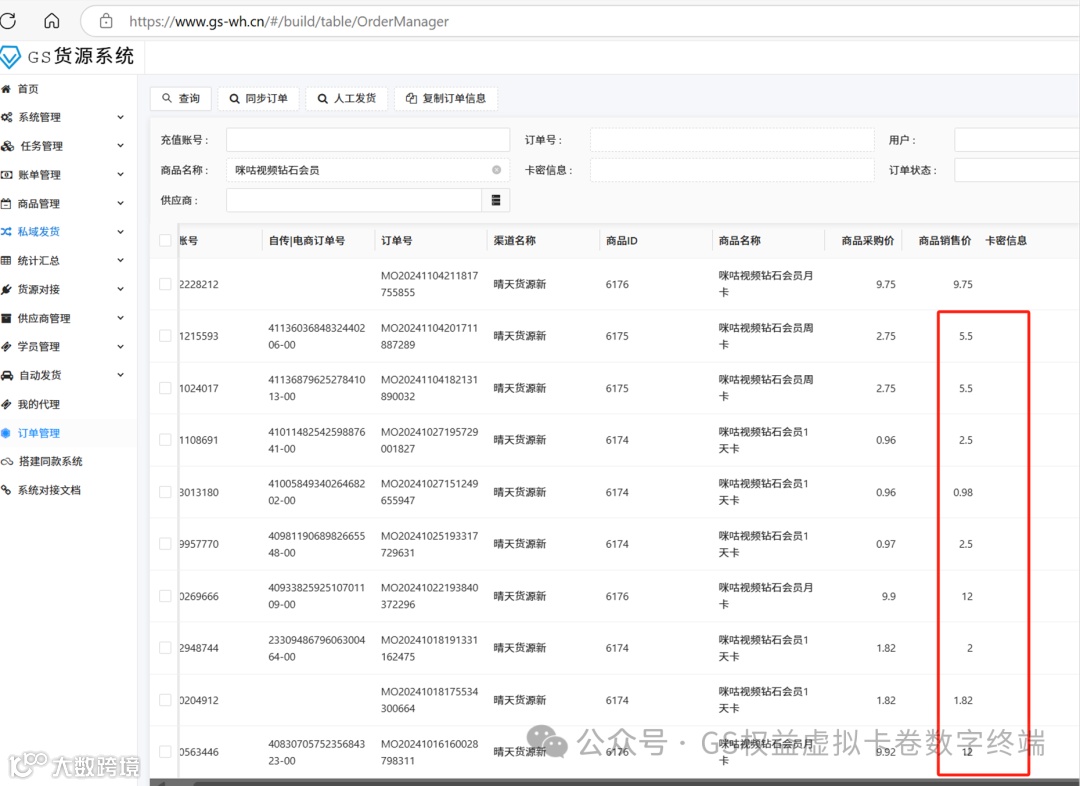The width and height of the screenshot is (1080, 786).
Task: Expand the 货源对接 submenu chevron
Action: click(x=121, y=289)
